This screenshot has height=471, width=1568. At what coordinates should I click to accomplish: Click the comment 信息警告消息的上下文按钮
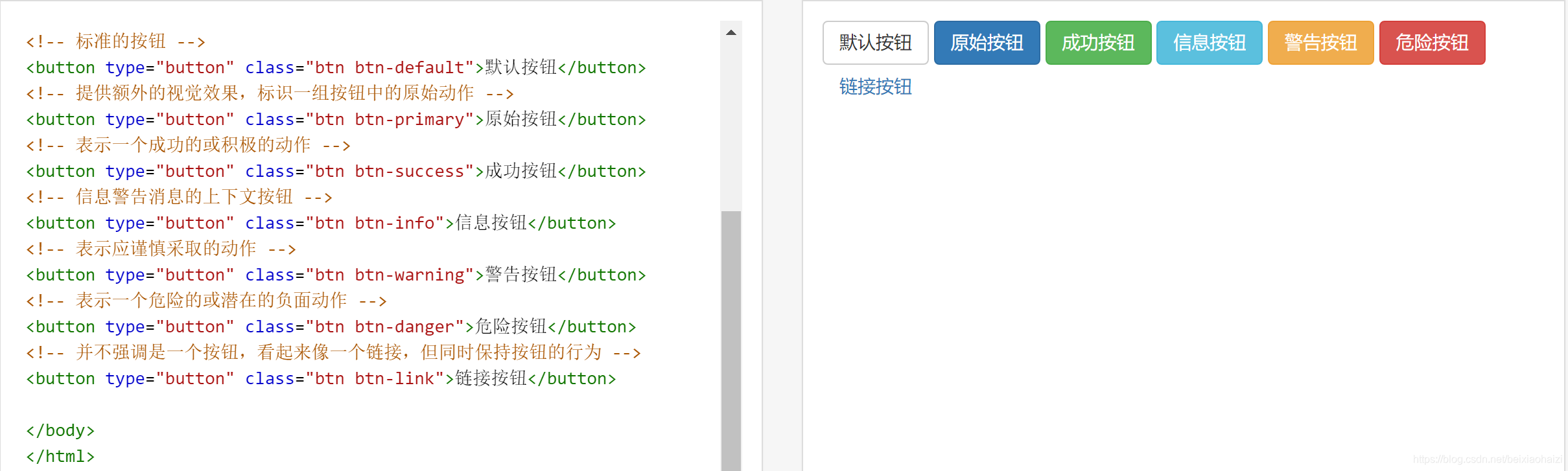179,197
